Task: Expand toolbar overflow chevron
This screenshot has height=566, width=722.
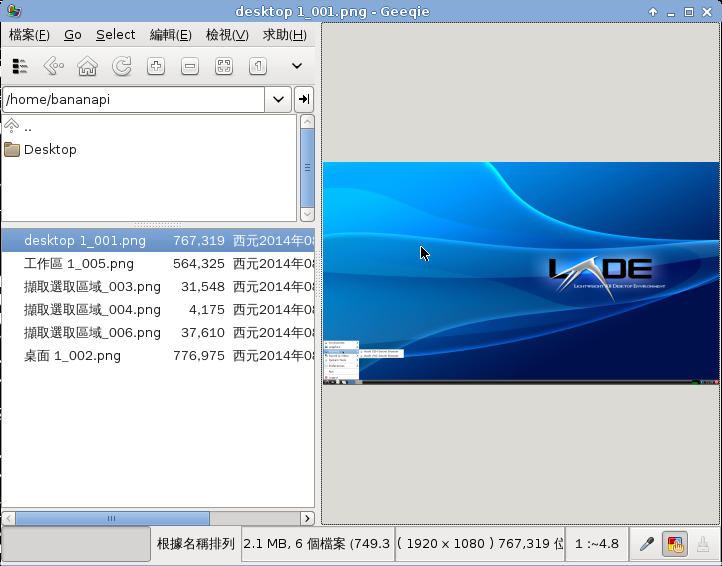Action: [x=297, y=66]
